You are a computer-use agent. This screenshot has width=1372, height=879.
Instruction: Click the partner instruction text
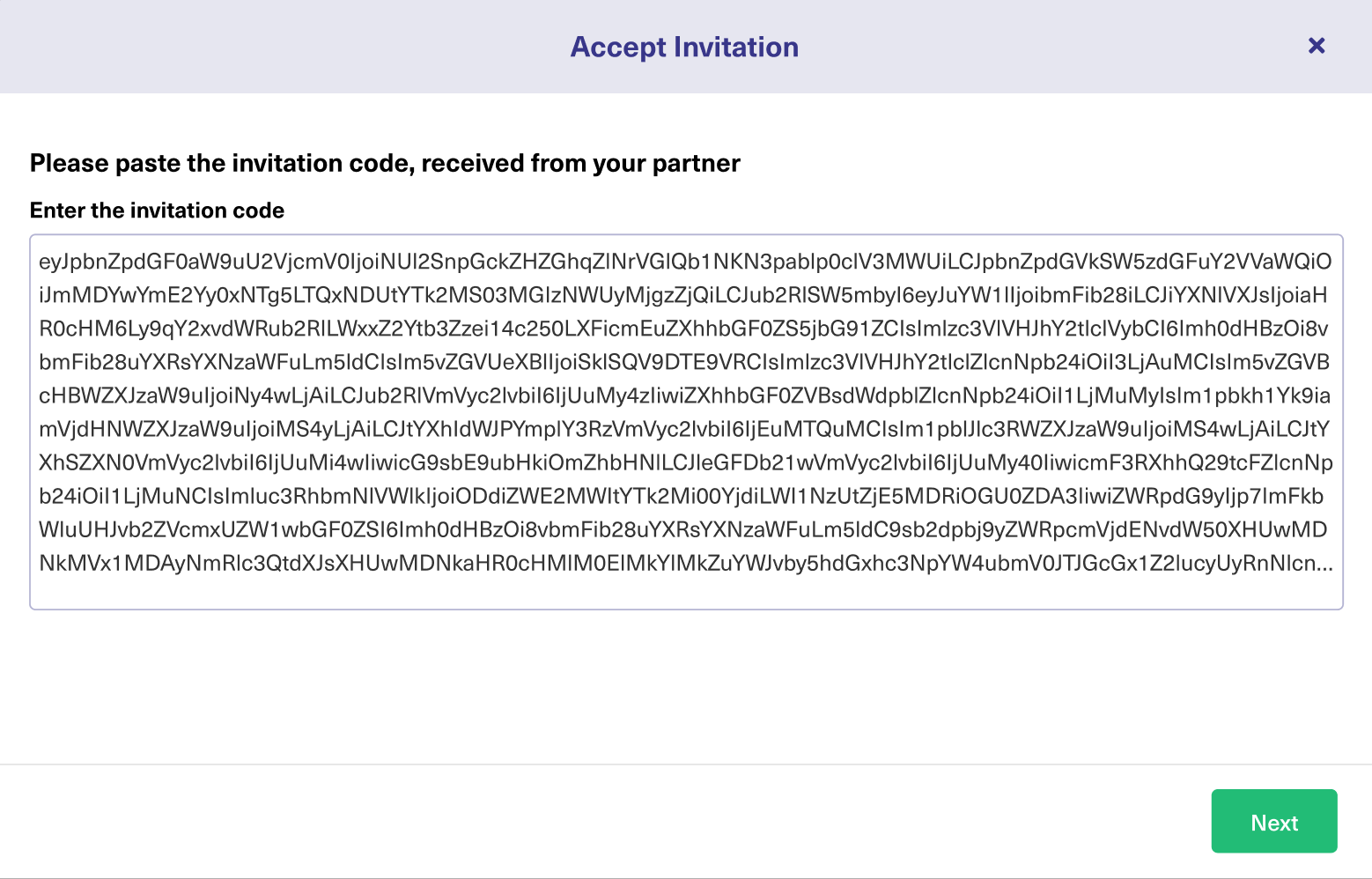tap(385, 162)
